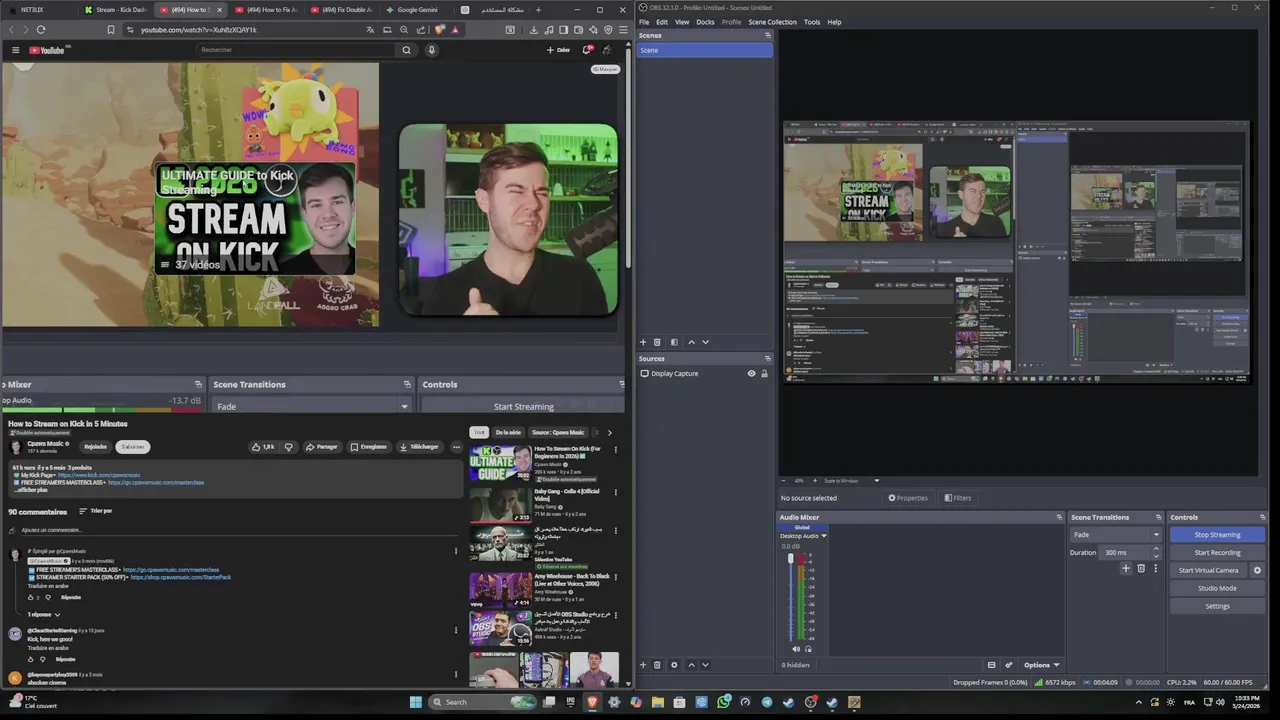Click YouTube search magnifier button

[406, 50]
